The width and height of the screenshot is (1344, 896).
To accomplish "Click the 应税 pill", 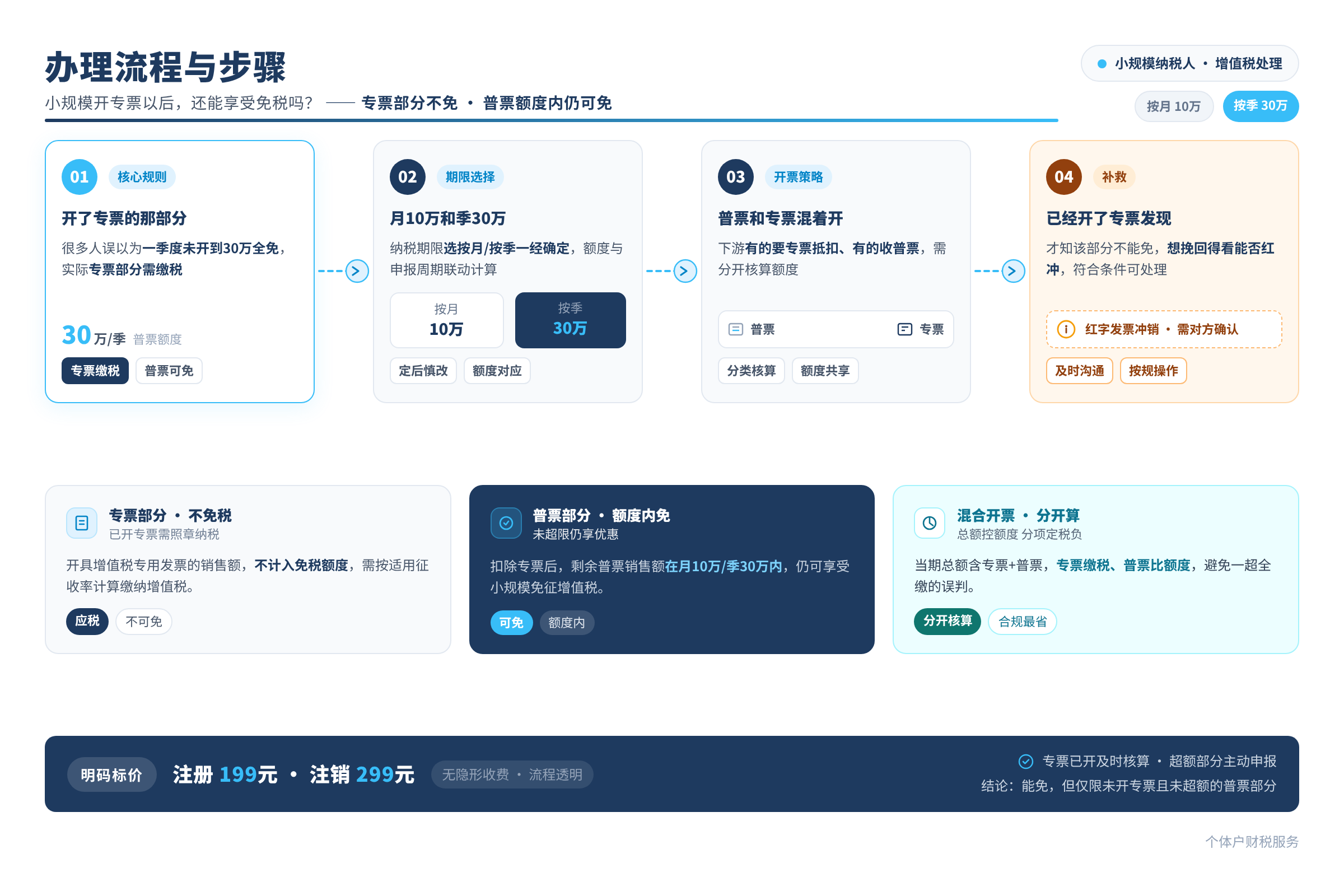I will 87,621.
